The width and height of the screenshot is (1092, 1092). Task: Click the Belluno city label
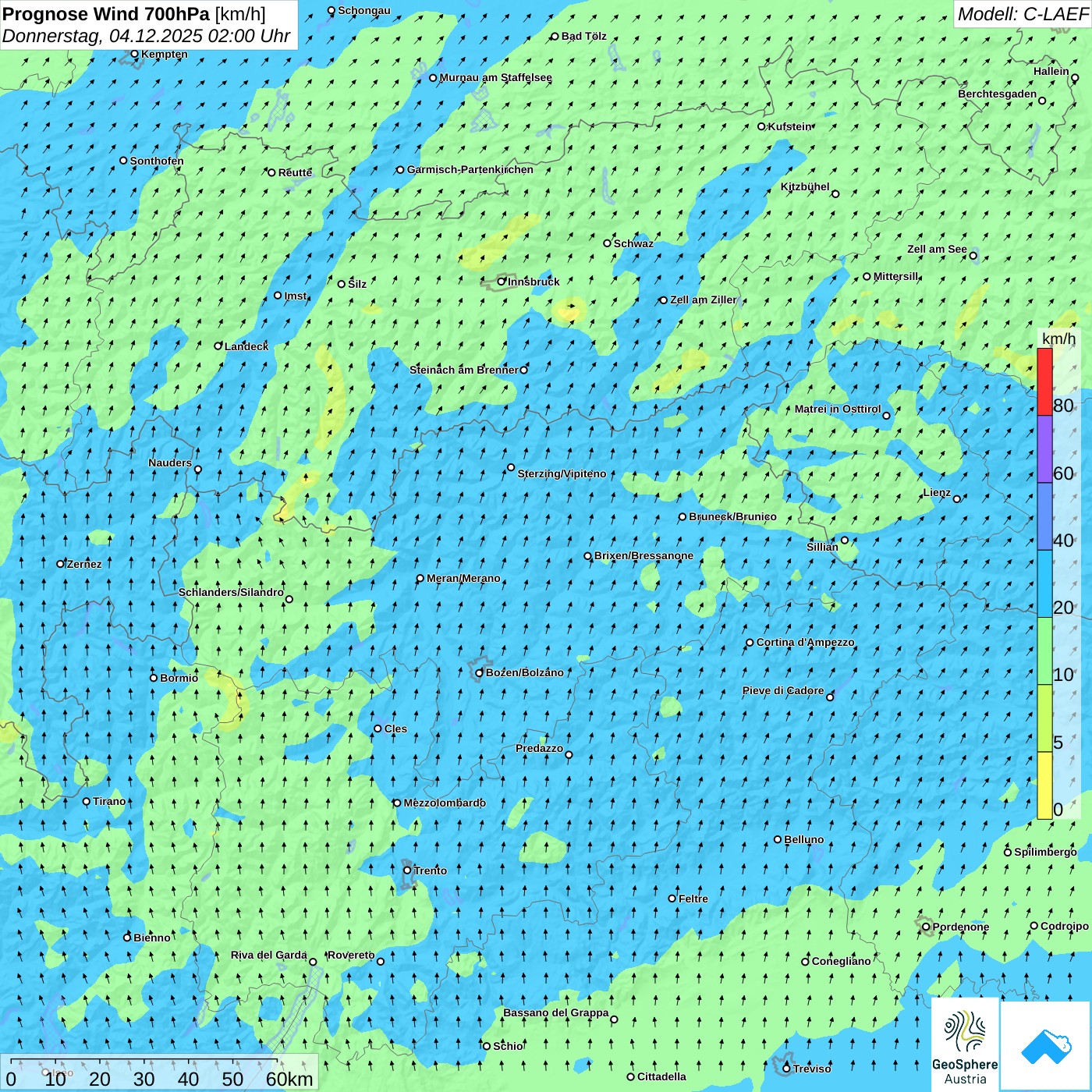[803, 839]
